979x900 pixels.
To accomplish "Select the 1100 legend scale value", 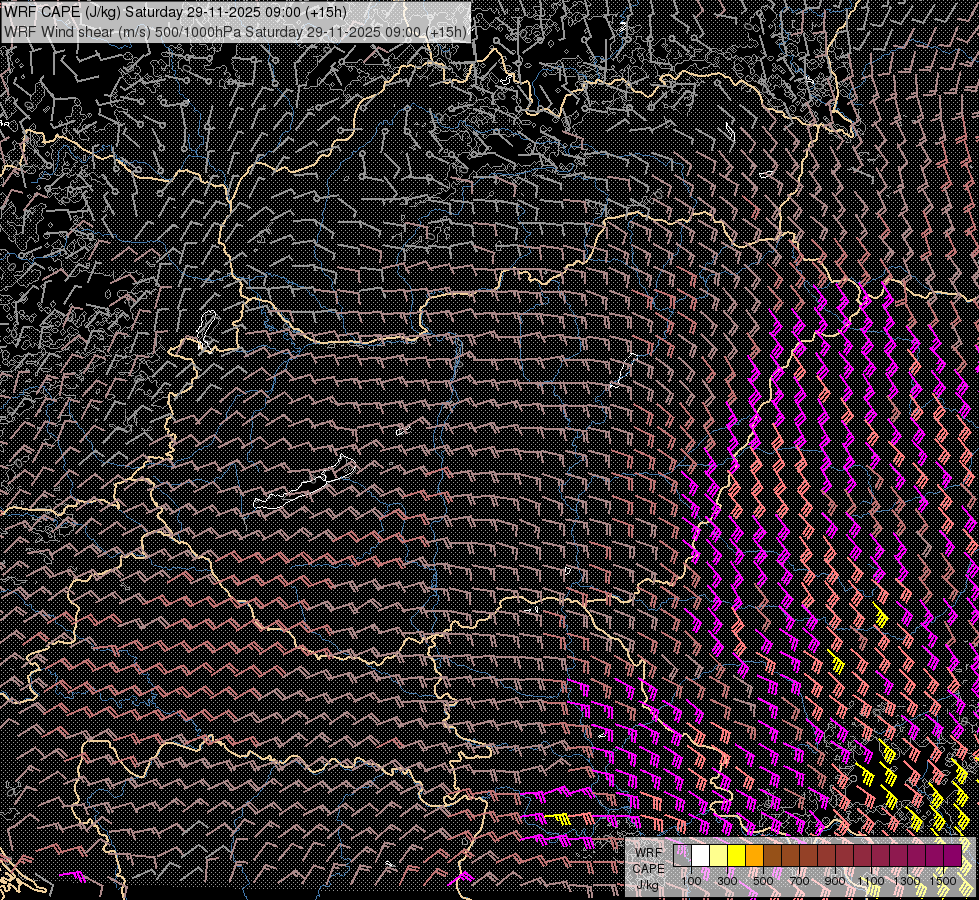I will (871, 880).
